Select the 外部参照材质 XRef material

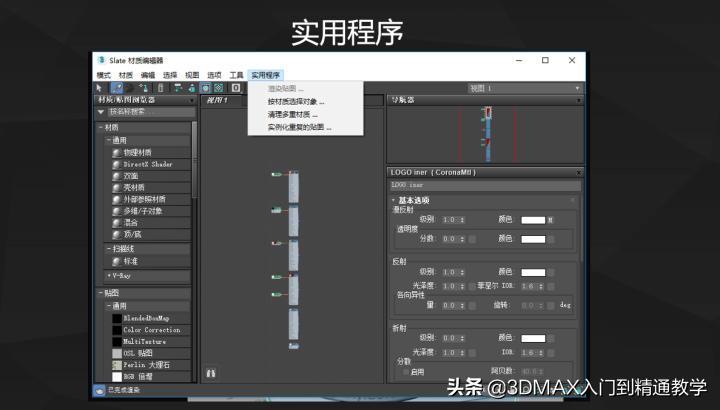coord(151,199)
